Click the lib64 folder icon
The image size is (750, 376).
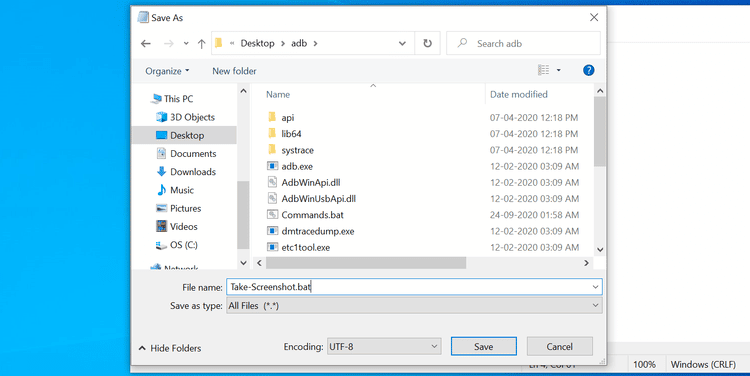pyautogui.click(x=272, y=133)
